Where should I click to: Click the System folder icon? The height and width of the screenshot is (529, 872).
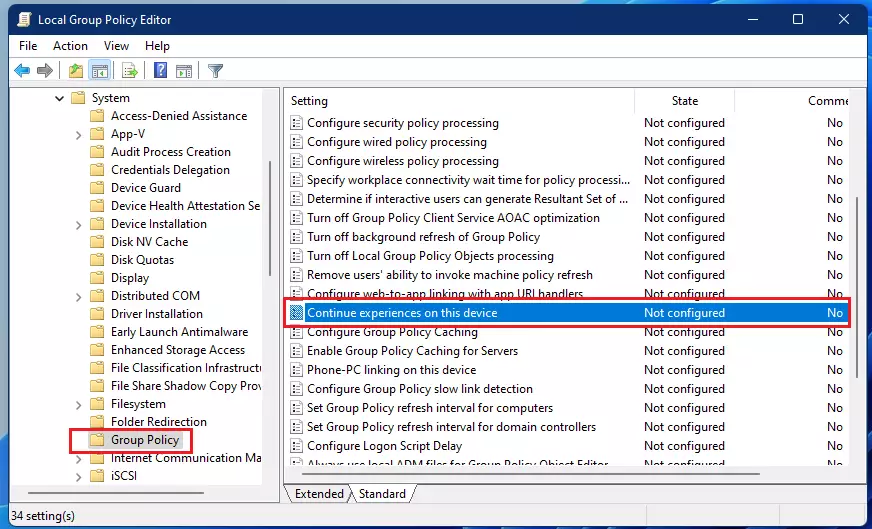[x=78, y=98]
